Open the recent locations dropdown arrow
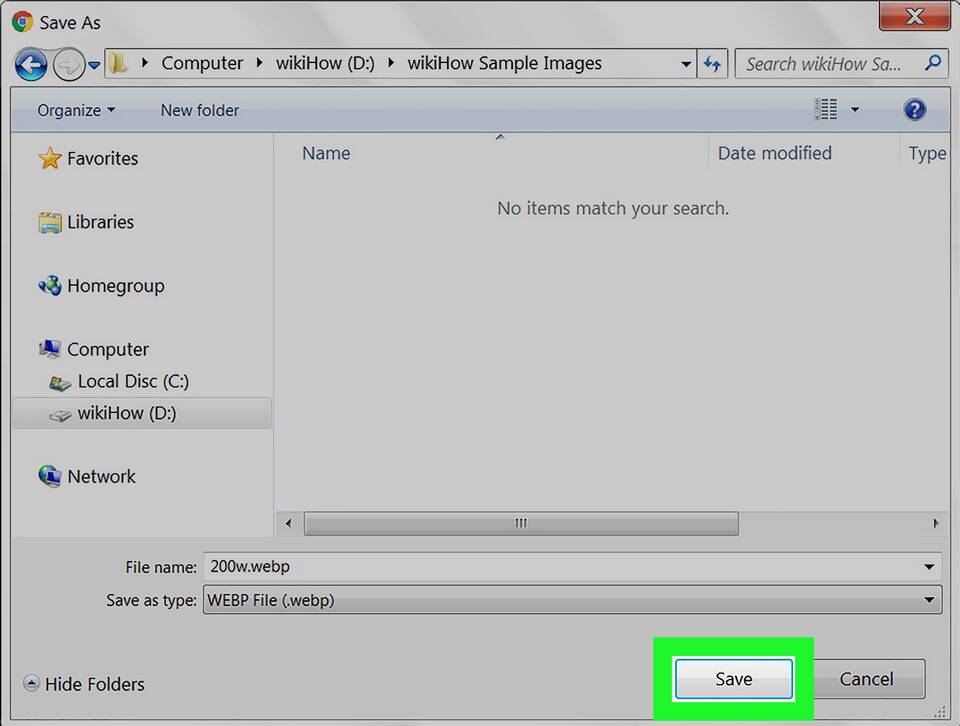 (94, 65)
